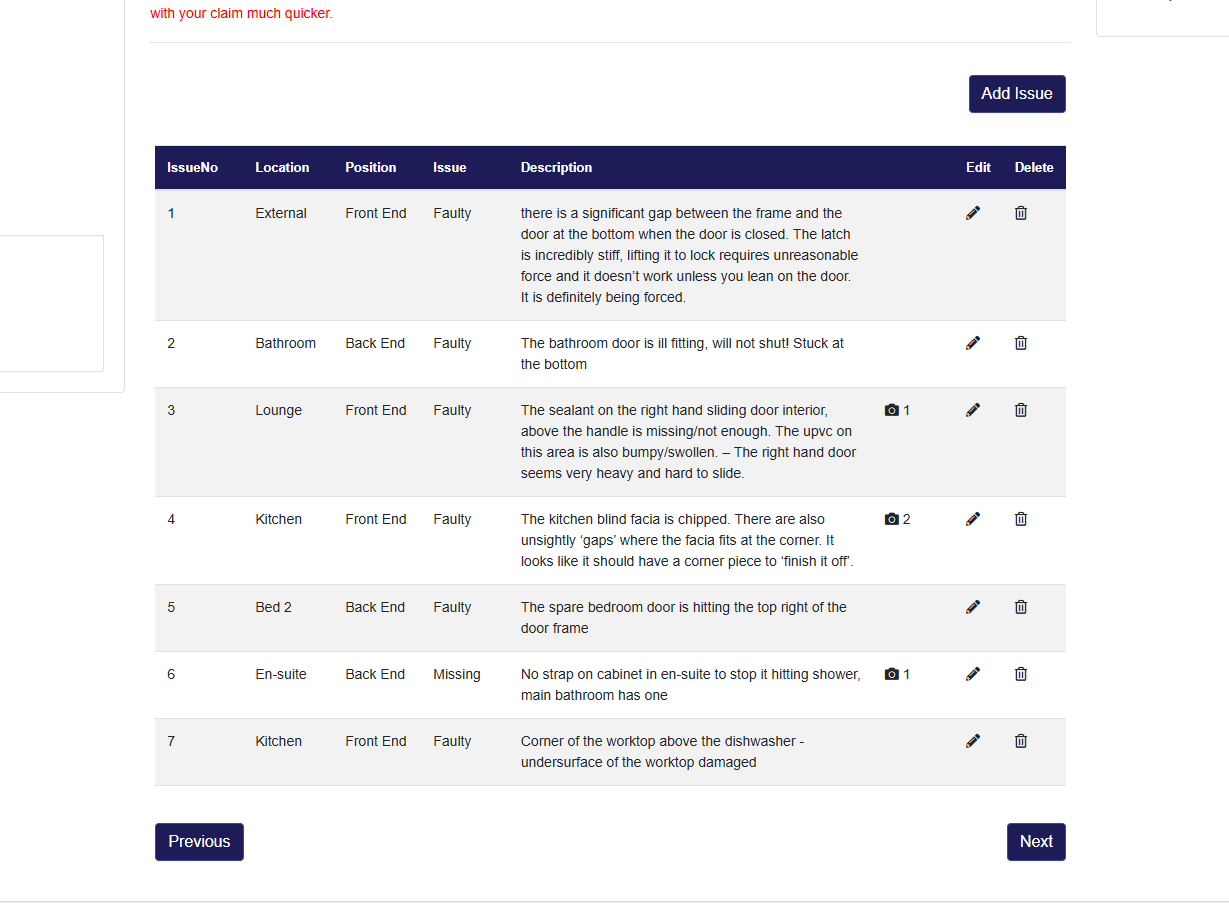The image size is (1229, 903).
Task: Click the Add Issue button
Action: click(1016, 94)
